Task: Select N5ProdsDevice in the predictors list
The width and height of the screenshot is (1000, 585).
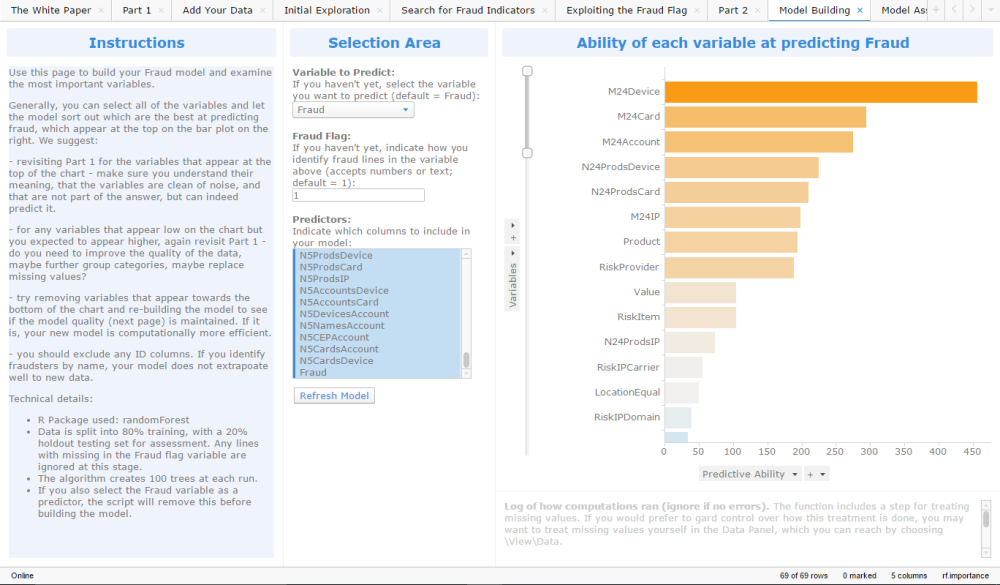Action: point(336,255)
